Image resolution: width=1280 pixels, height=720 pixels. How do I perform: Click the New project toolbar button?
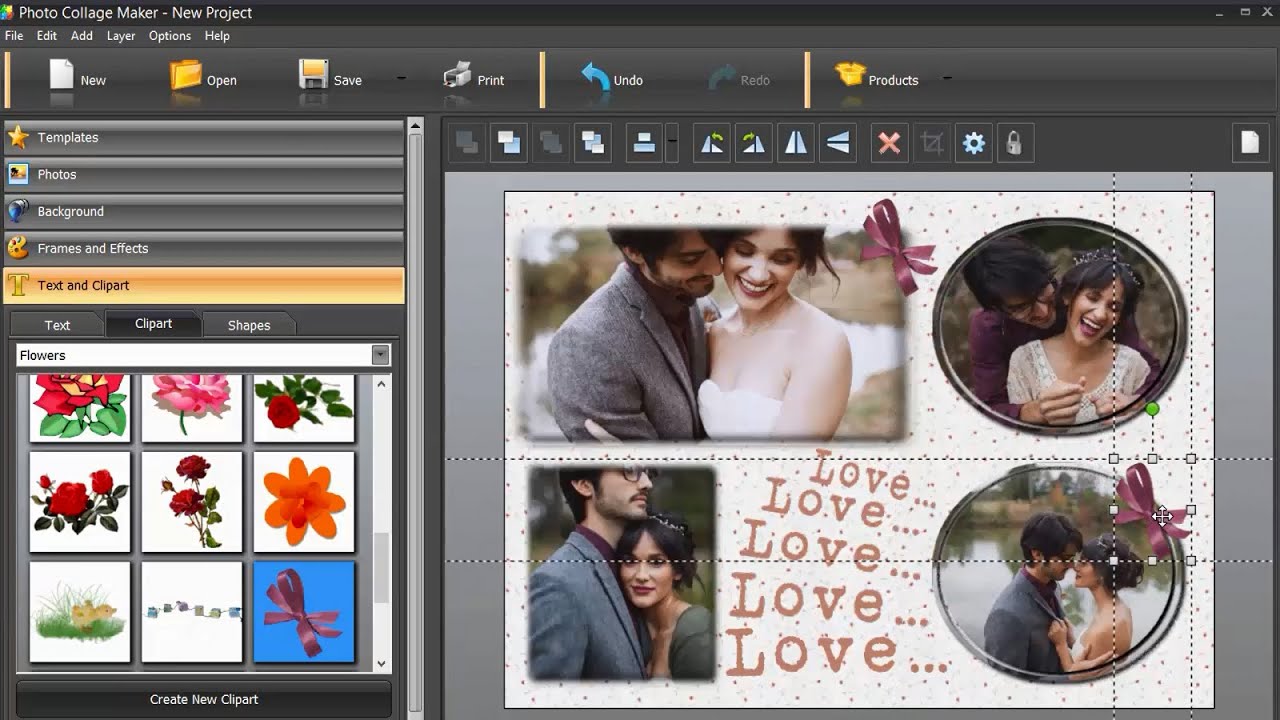coord(78,80)
